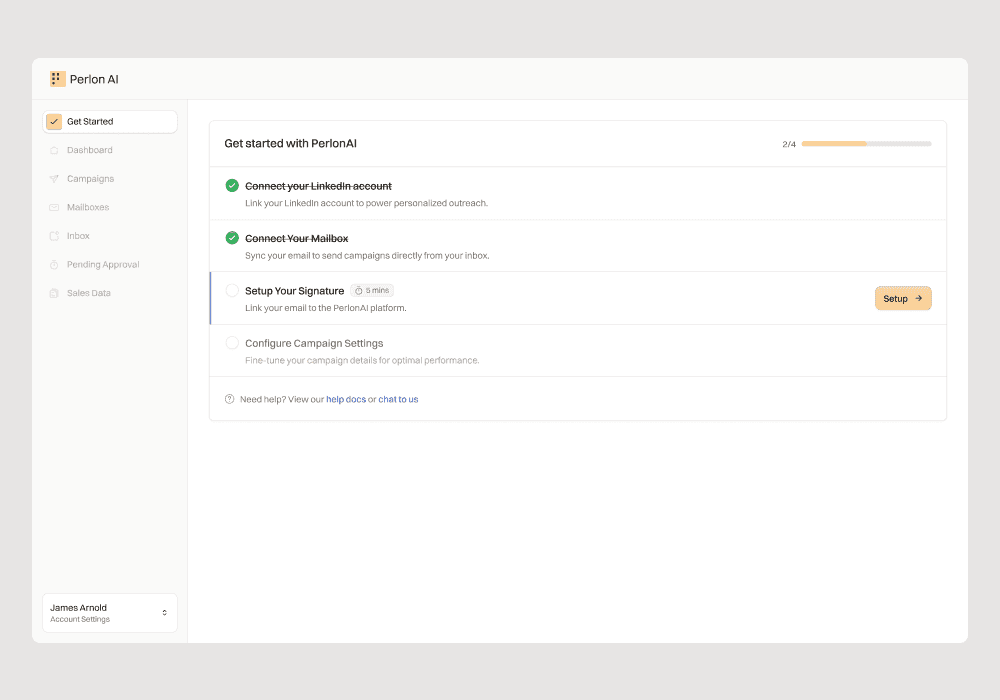Click the help question-mark icon
This screenshot has width=1000, height=700.
229,399
